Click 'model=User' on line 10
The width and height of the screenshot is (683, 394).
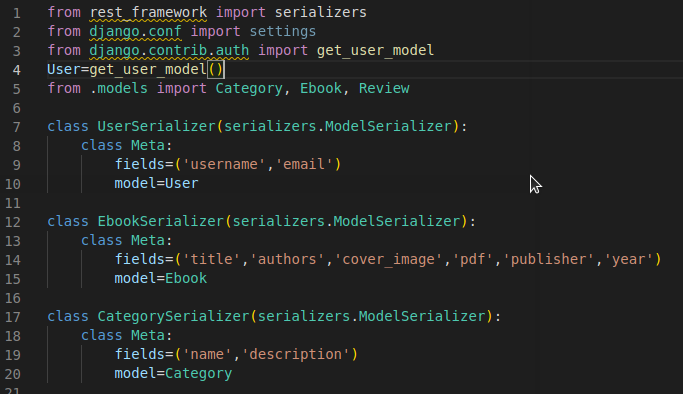pyautogui.click(x=156, y=183)
